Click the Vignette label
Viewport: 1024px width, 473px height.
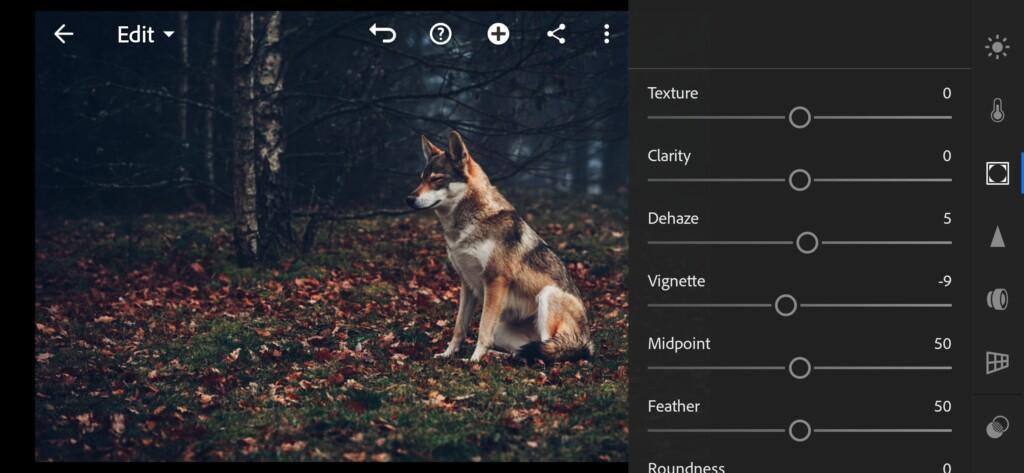tap(676, 281)
